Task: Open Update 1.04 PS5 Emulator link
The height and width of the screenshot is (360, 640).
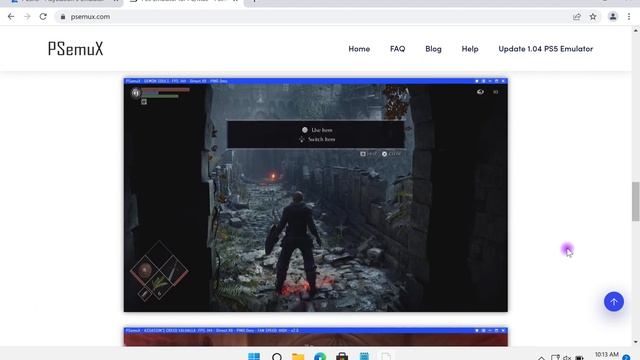Action: (546, 49)
